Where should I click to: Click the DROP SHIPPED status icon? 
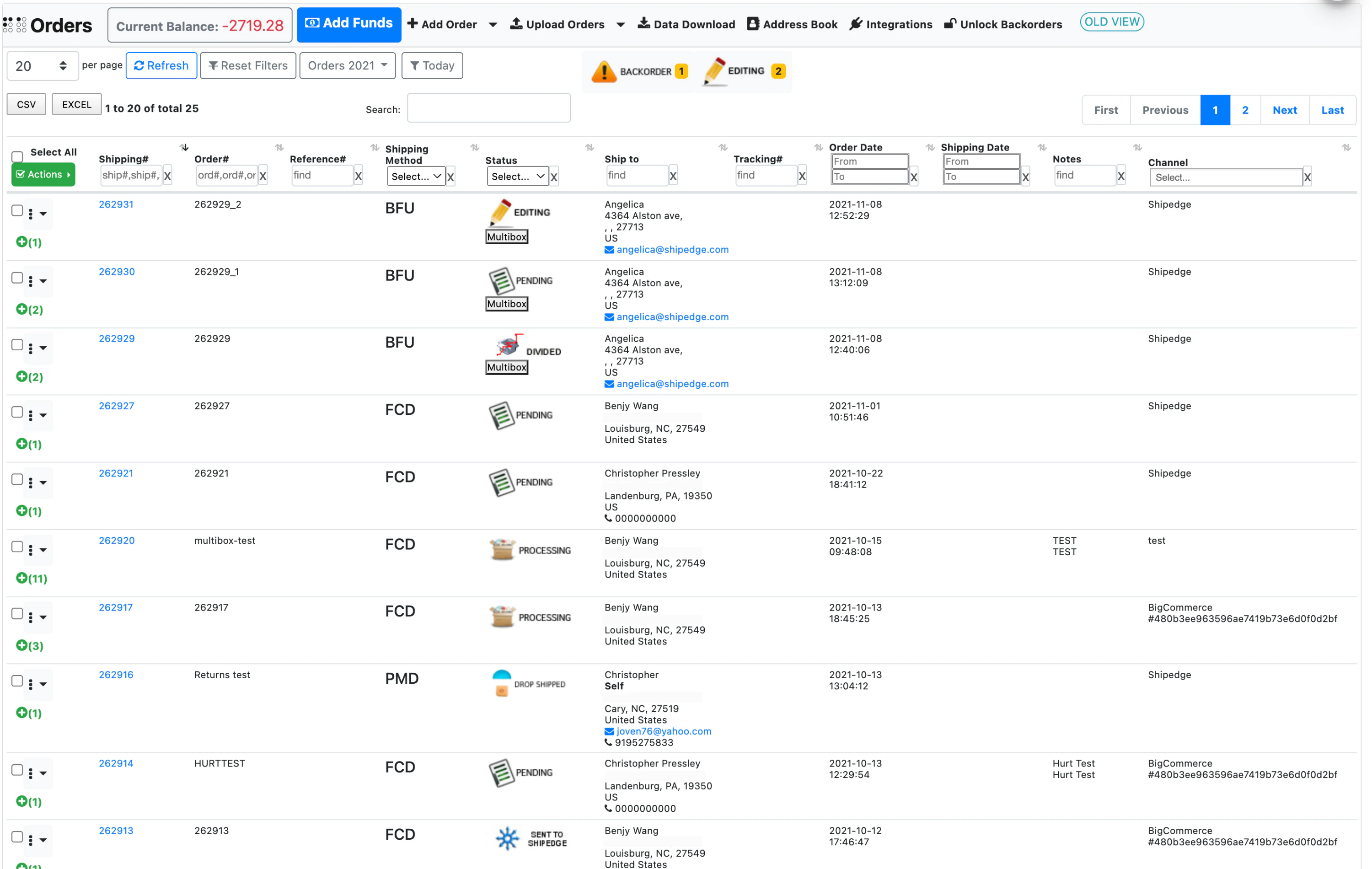point(501,683)
